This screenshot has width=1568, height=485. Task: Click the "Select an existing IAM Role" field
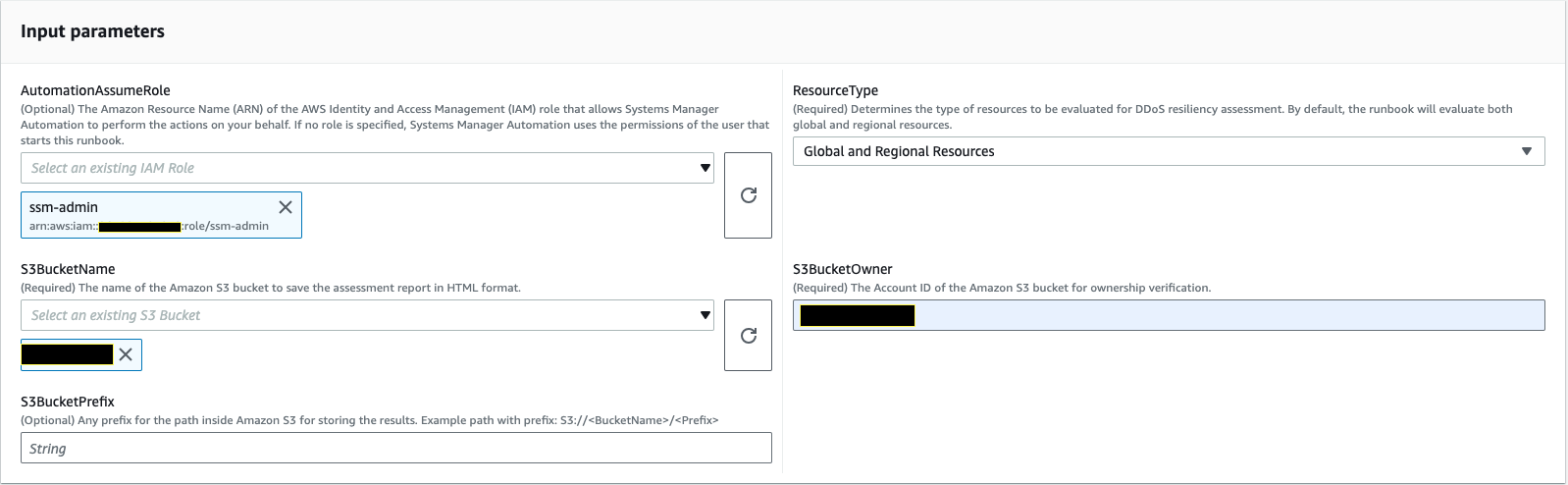(353, 168)
